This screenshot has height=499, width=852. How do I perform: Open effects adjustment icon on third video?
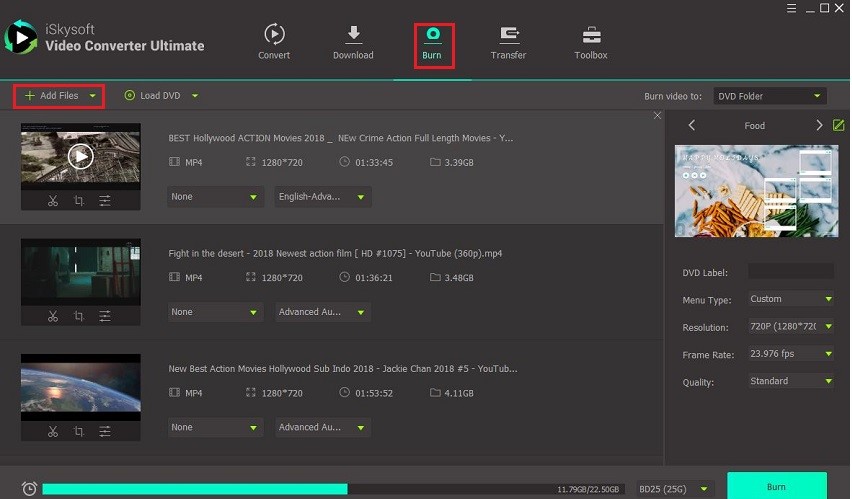click(105, 432)
